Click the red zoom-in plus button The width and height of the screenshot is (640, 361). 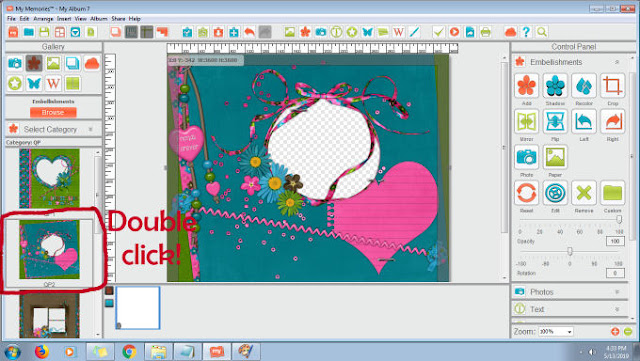[x=615, y=332]
